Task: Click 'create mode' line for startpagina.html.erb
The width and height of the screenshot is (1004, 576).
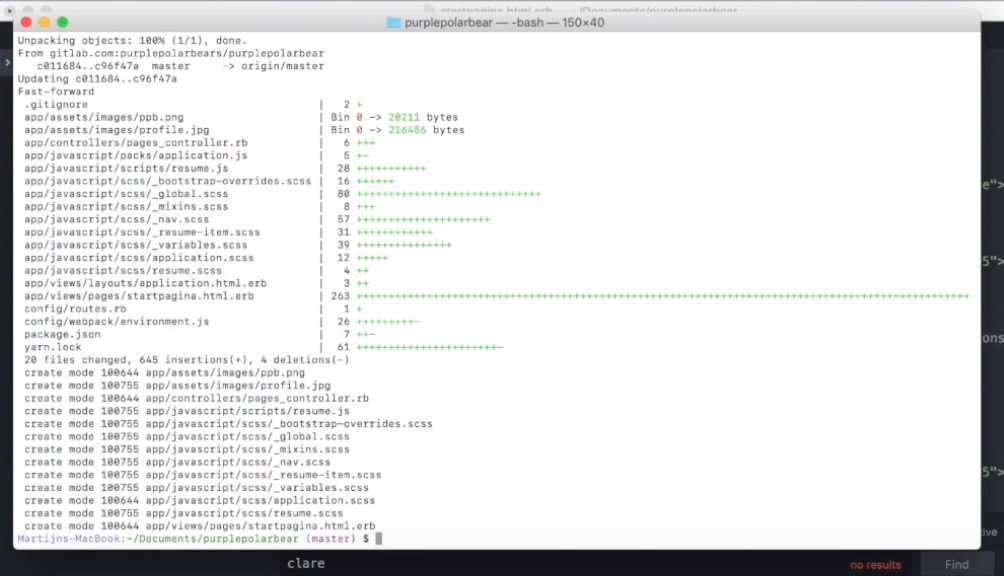Action: (200, 527)
